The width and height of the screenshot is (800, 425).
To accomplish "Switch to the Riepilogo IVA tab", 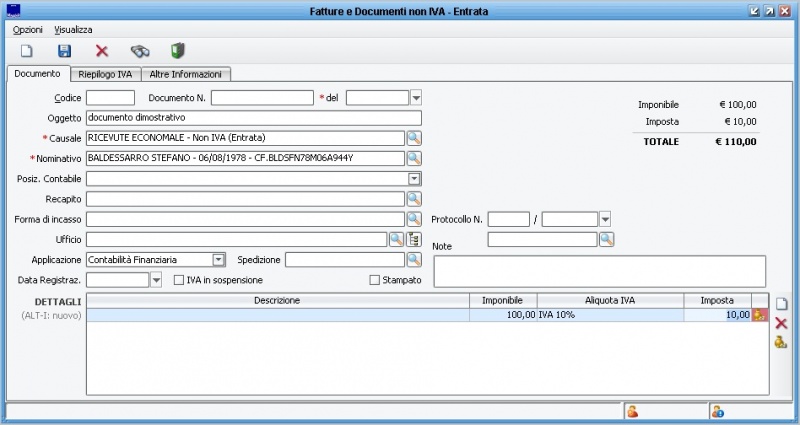I will tap(105, 74).
